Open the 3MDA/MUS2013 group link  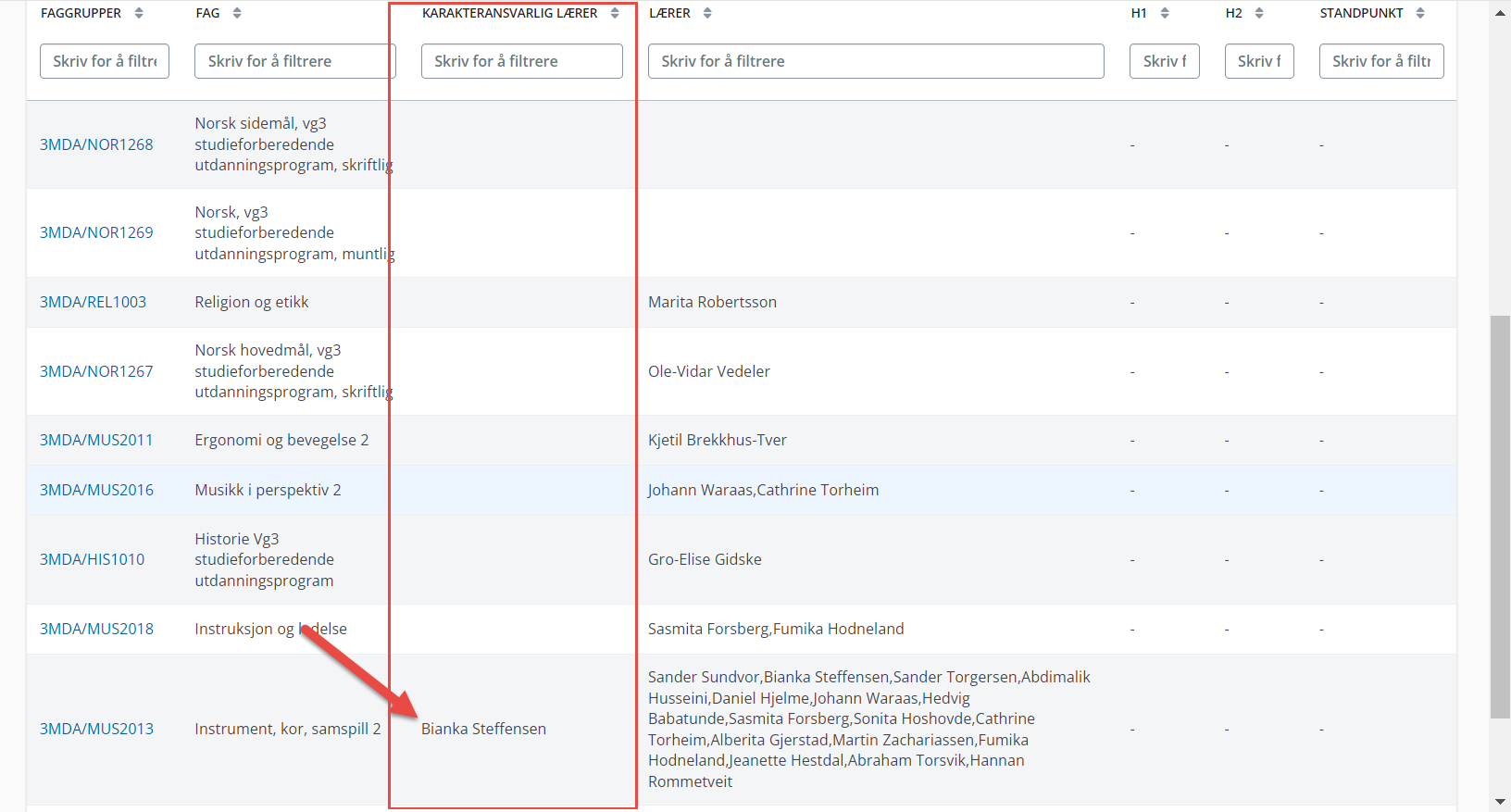click(96, 729)
